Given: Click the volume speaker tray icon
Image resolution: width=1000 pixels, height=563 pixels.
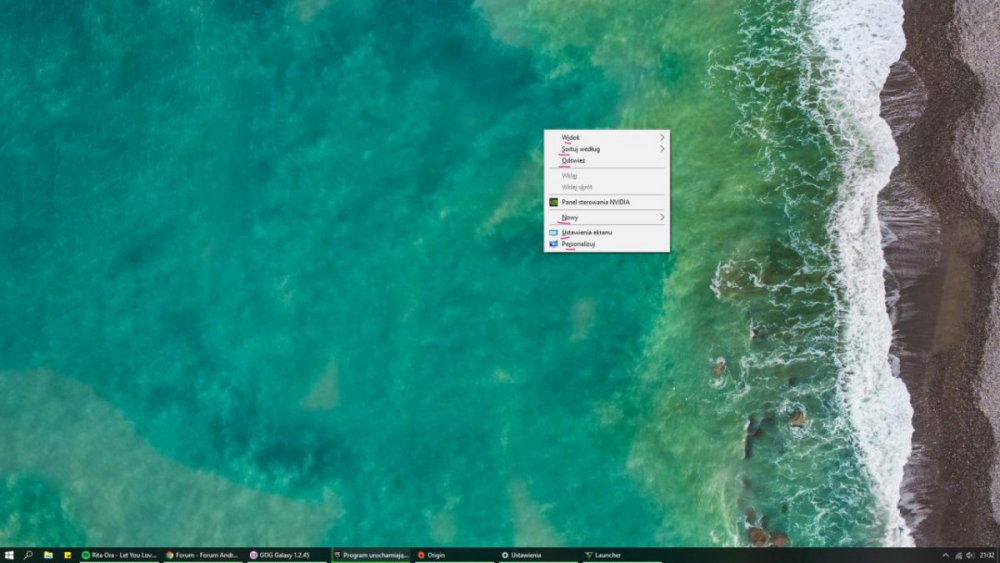Looking at the screenshot, I should pos(969,555).
